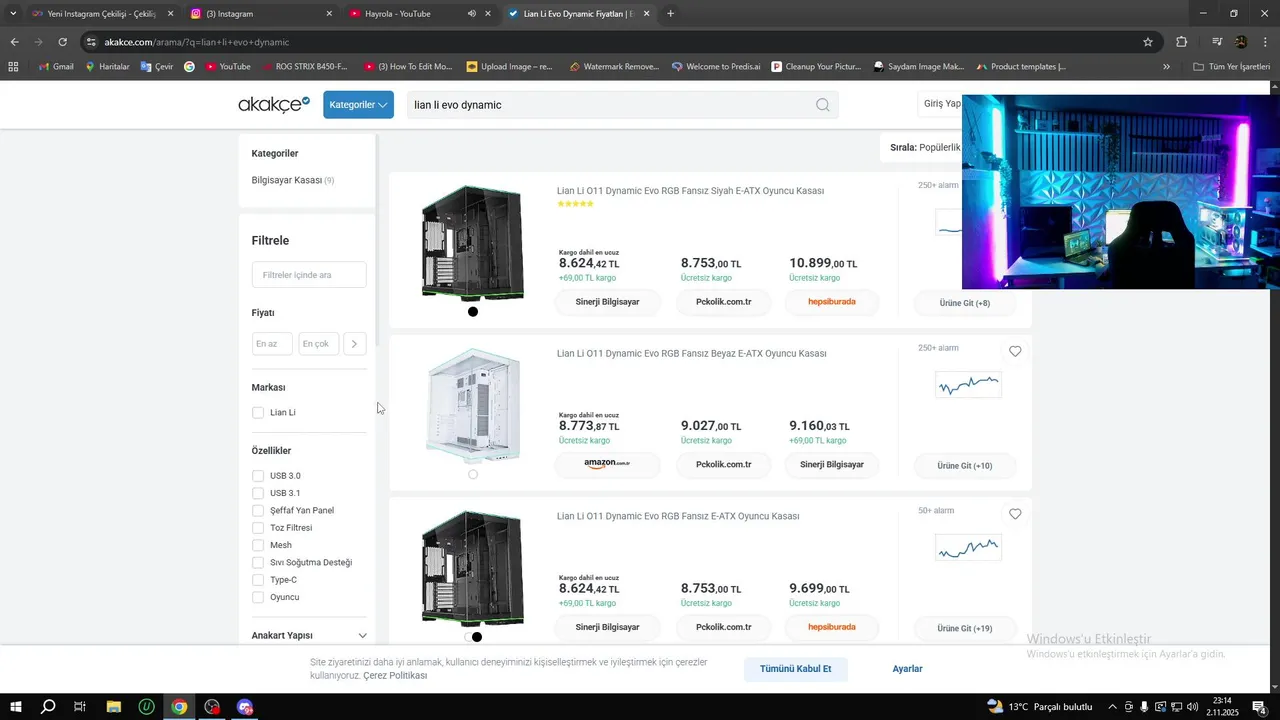This screenshot has width=1280, height=720.
Task: Click the site information icon in address bar
Action: [x=91, y=42]
